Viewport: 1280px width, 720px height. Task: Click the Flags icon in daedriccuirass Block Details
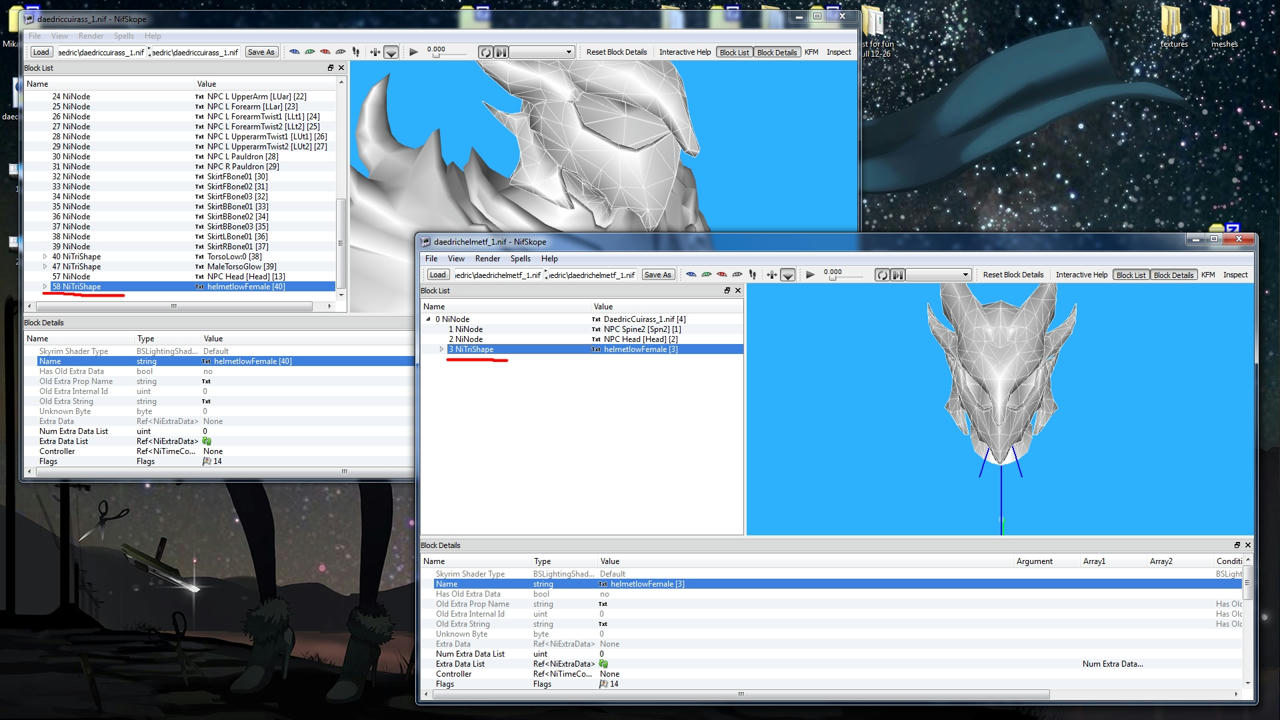pyautogui.click(x=206, y=461)
